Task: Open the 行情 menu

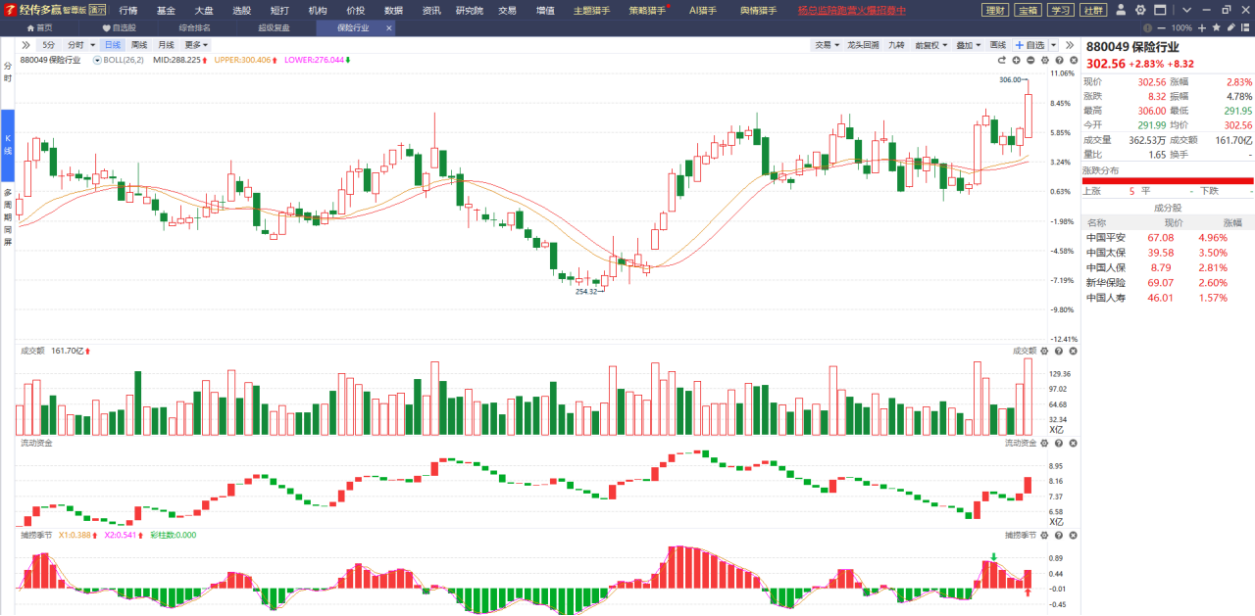Action: [128, 10]
